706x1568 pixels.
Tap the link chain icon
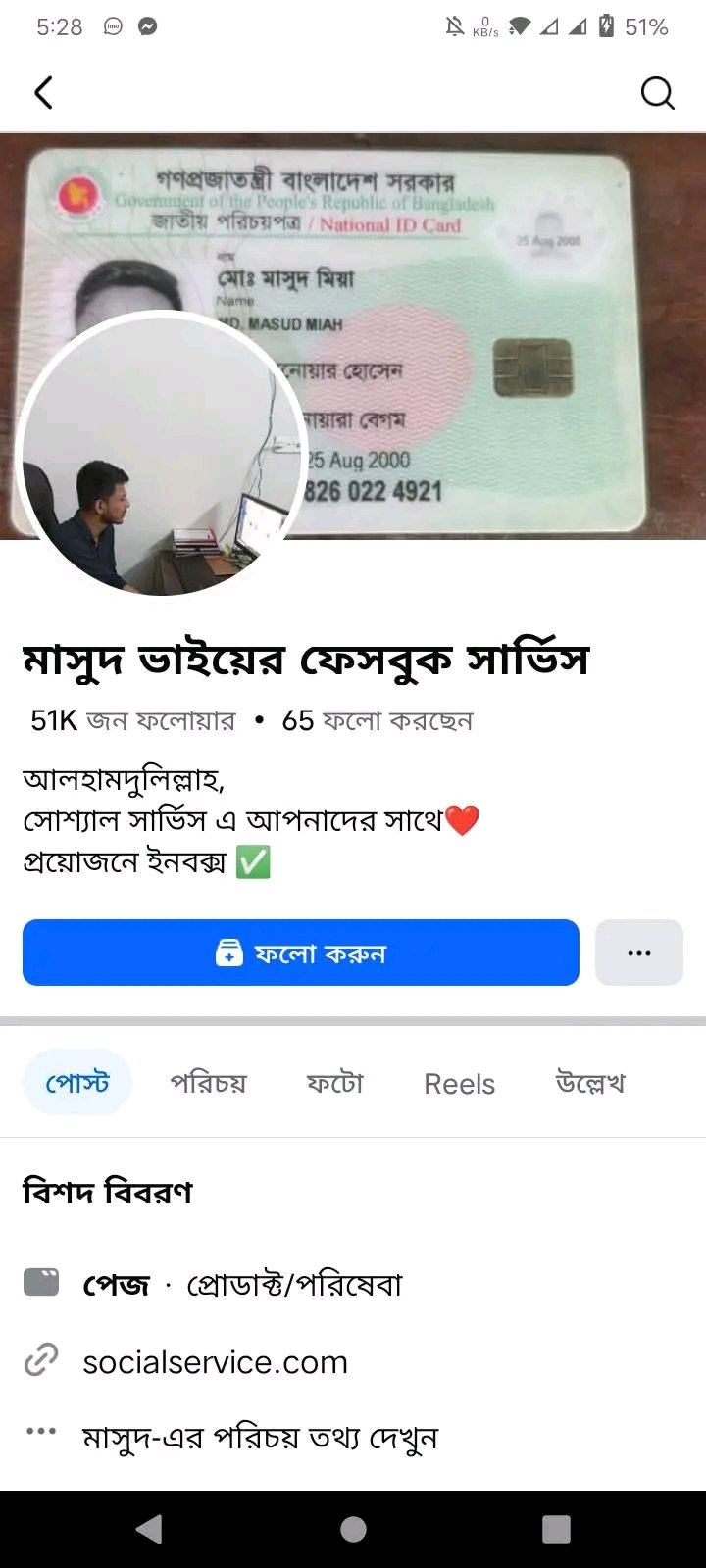[x=41, y=1360]
